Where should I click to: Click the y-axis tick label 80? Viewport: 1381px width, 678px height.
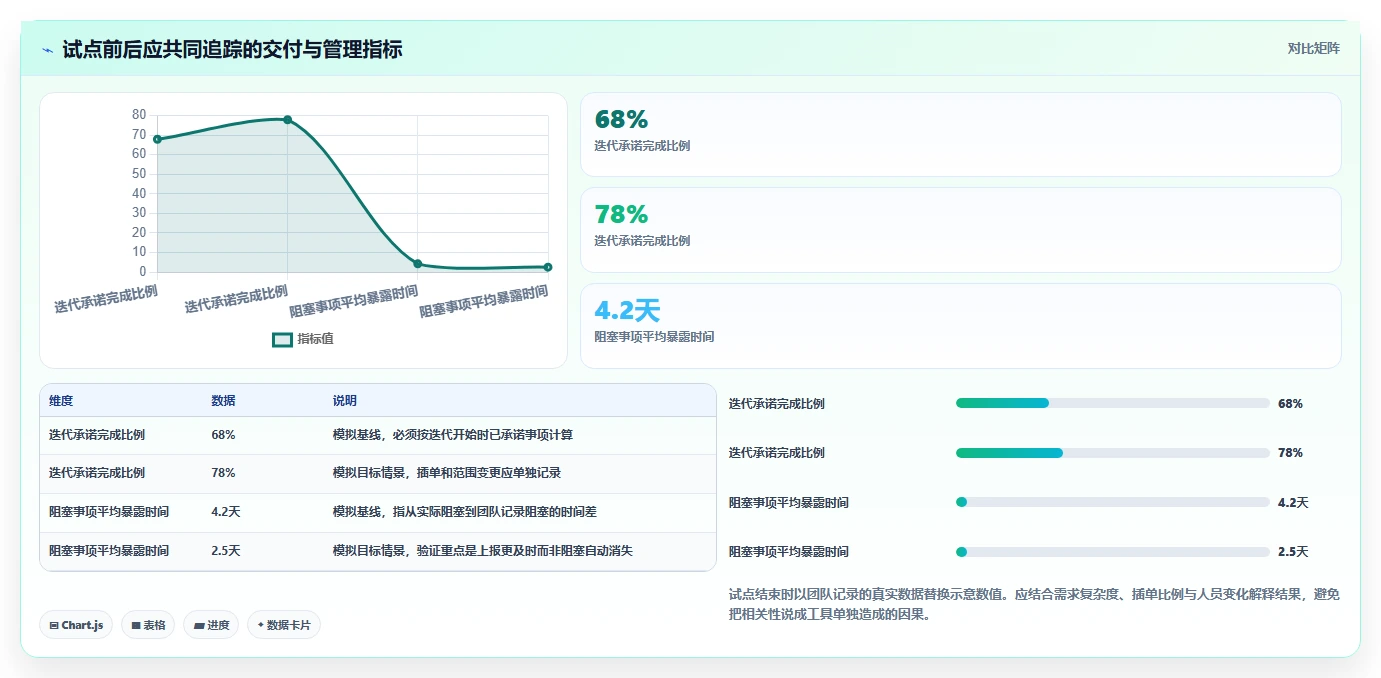coord(139,115)
